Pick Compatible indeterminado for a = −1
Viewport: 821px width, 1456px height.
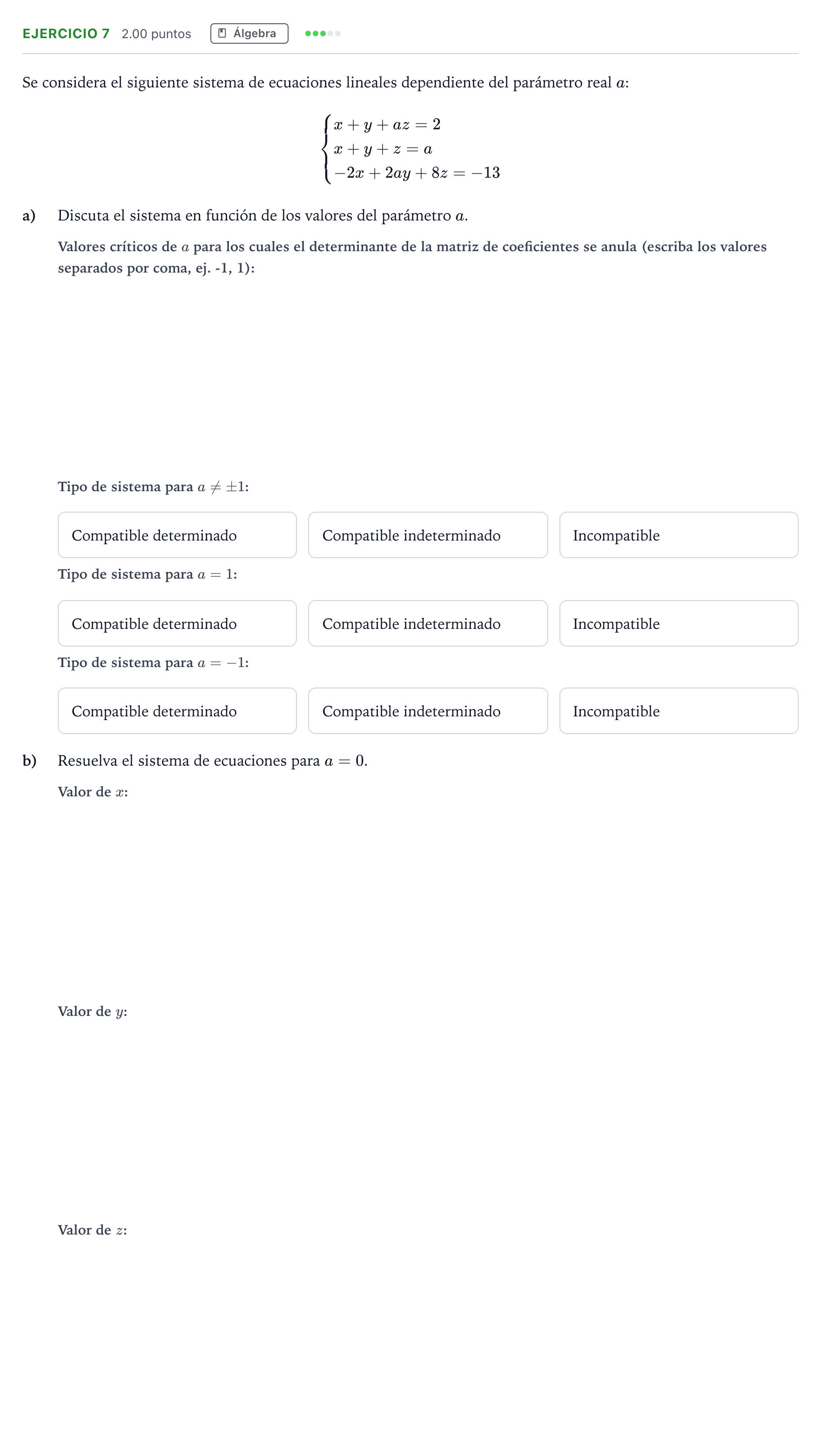428,710
